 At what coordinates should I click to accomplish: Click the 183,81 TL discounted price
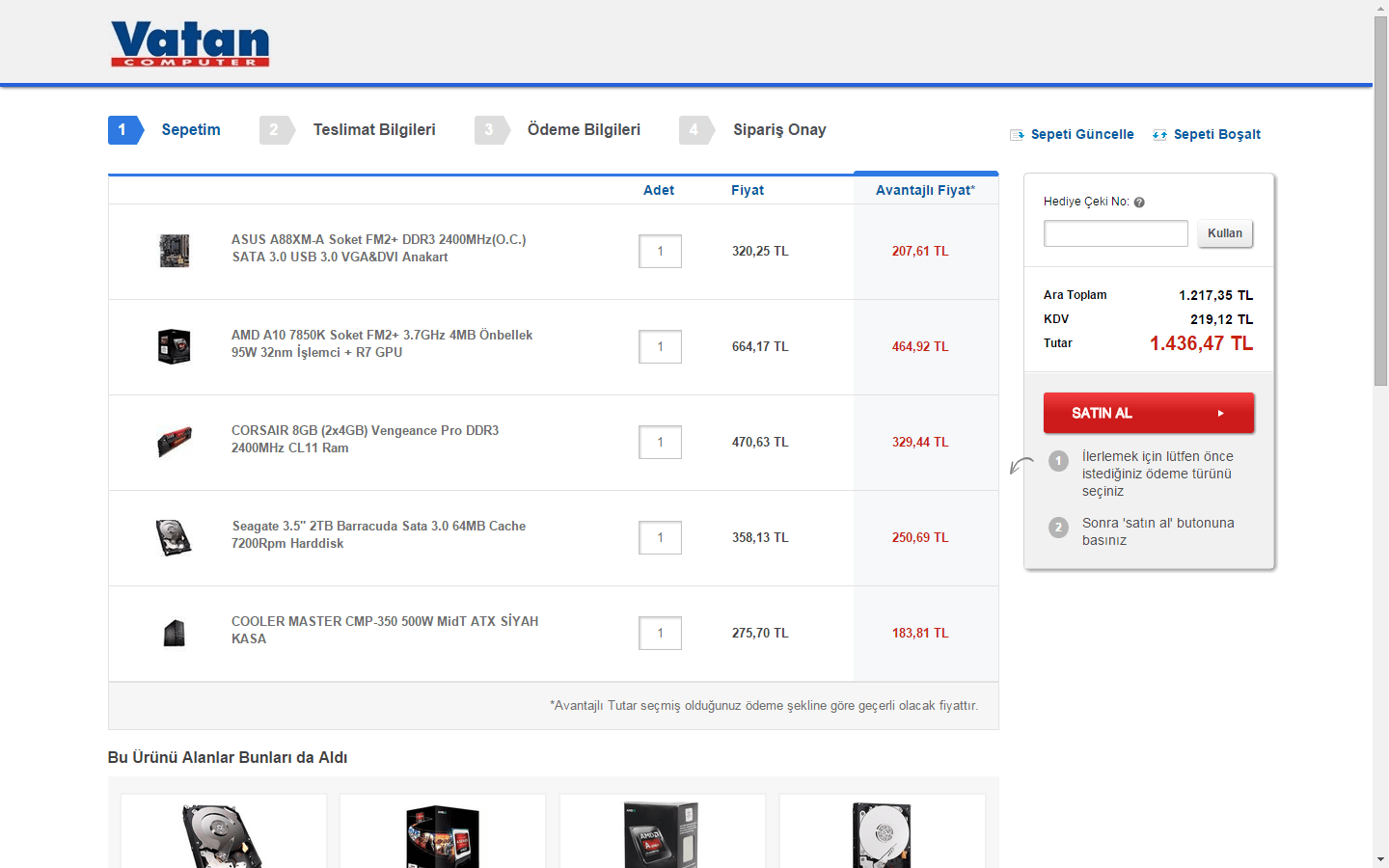tap(920, 634)
